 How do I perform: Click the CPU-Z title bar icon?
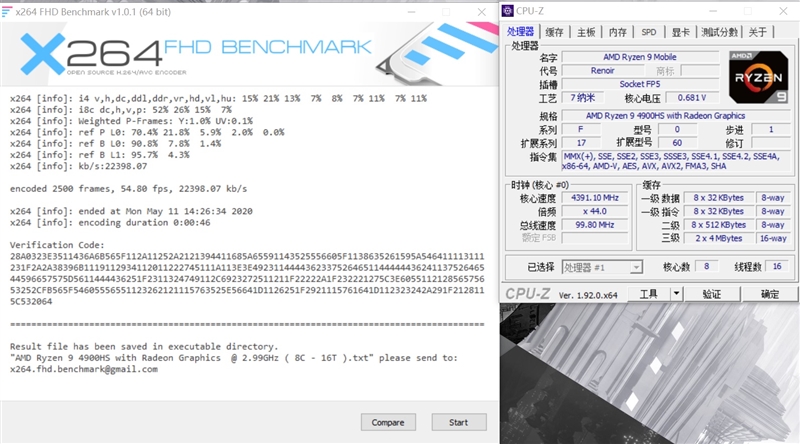point(508,11)
